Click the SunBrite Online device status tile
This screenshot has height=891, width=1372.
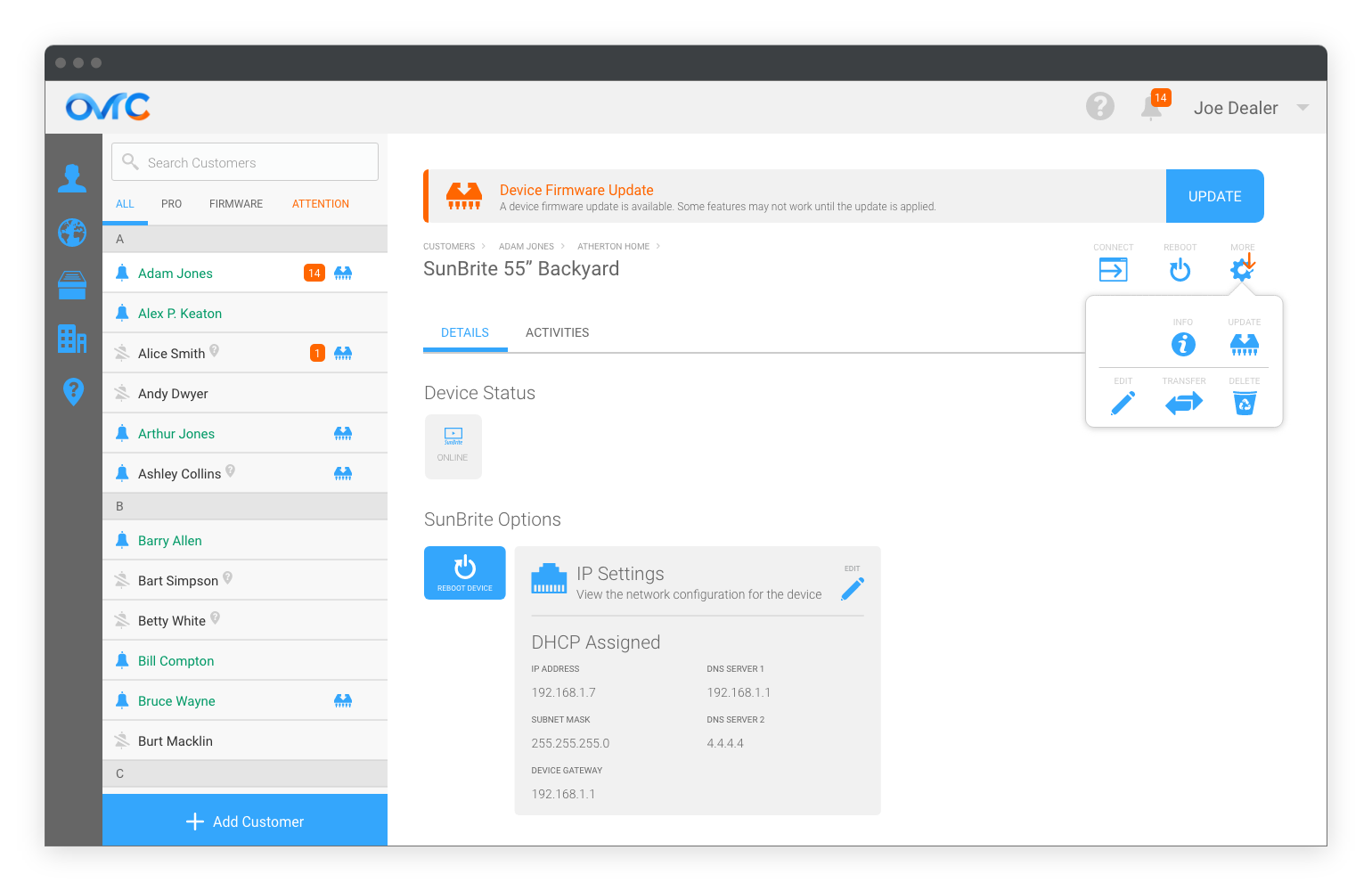453,446
